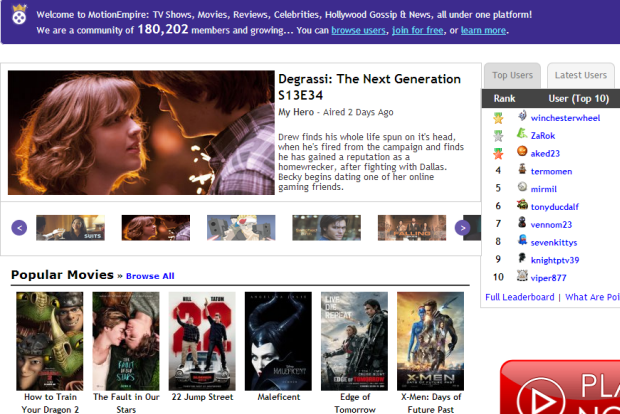
Task: Switch to the Top Users tab
Action: coord(512,76)
